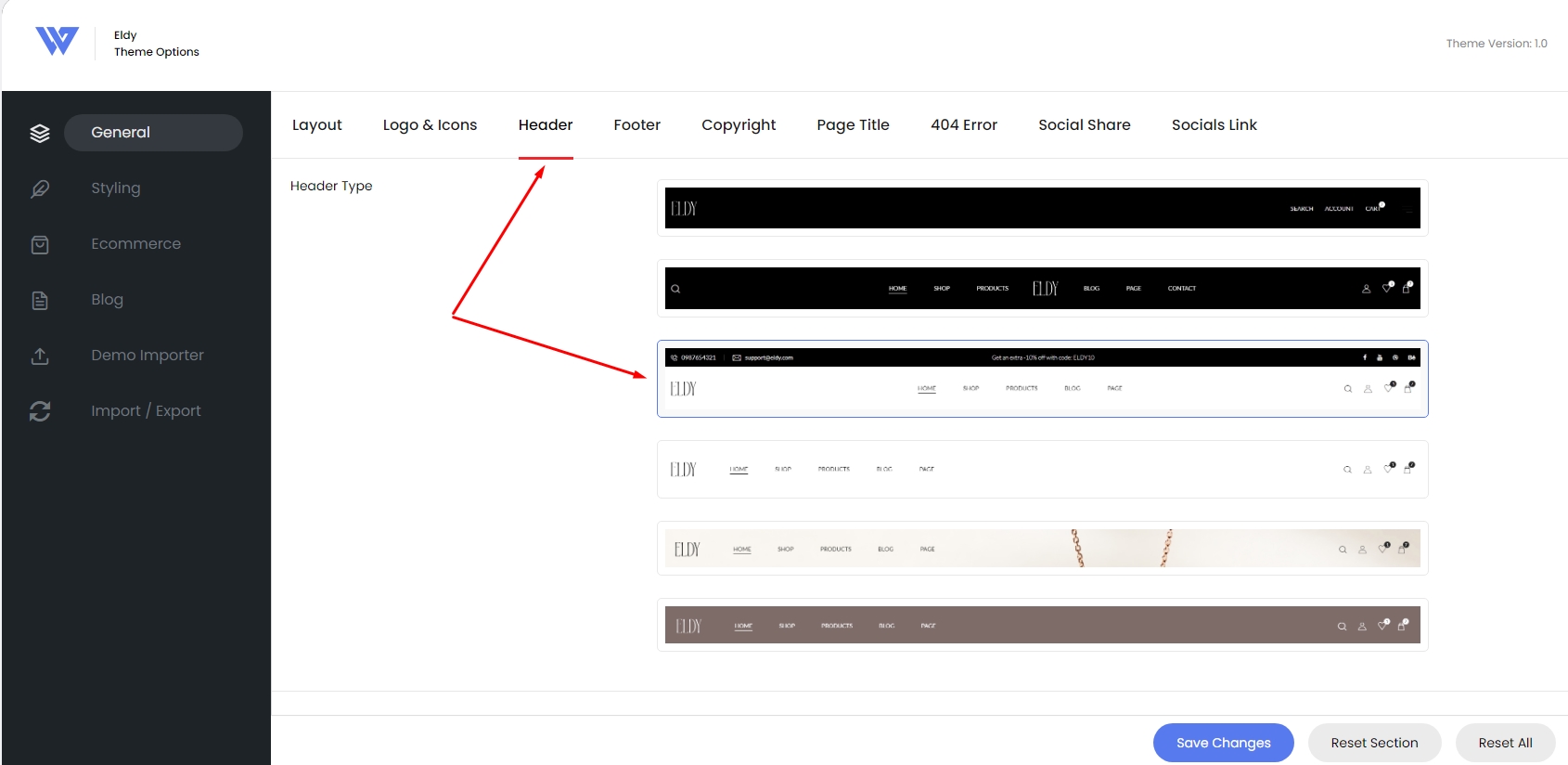Pick the header with necklace image background
Screen dimensions: 1568x765
point(1043,548)
